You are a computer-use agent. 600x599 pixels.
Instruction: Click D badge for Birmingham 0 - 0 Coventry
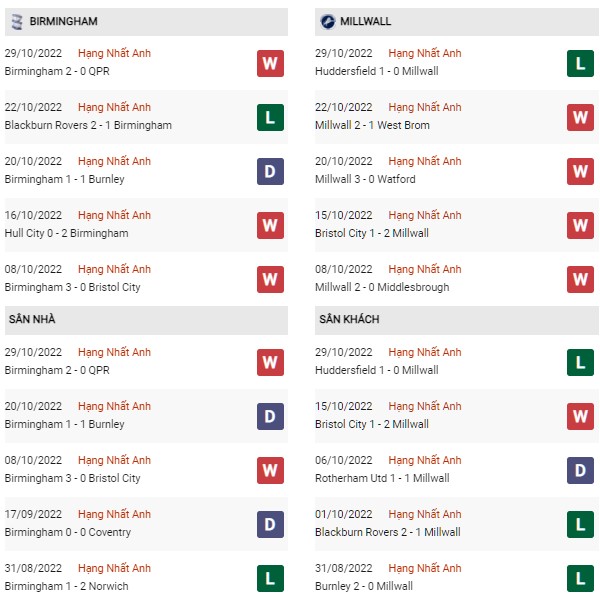[270, 524]
